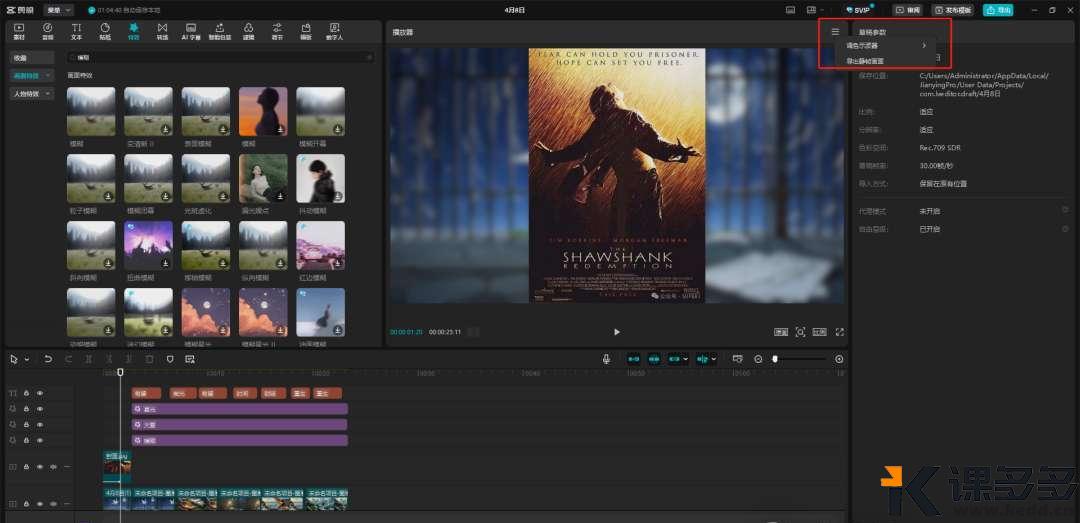Mute the cover video track speaker icon
The image size is (1080, 523).
(53, 467)
